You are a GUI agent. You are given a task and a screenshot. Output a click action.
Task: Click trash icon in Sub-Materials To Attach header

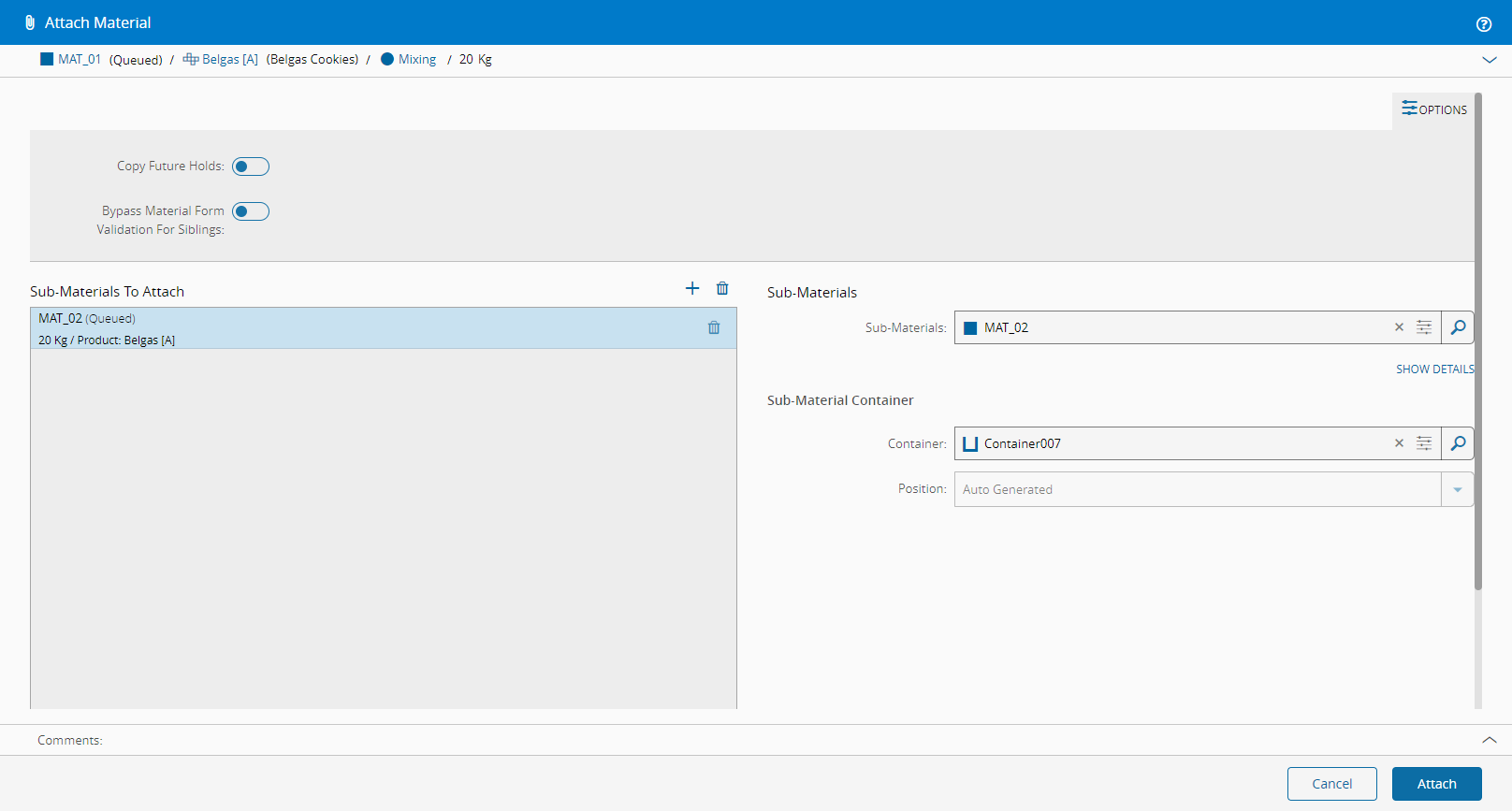(722, 288)
